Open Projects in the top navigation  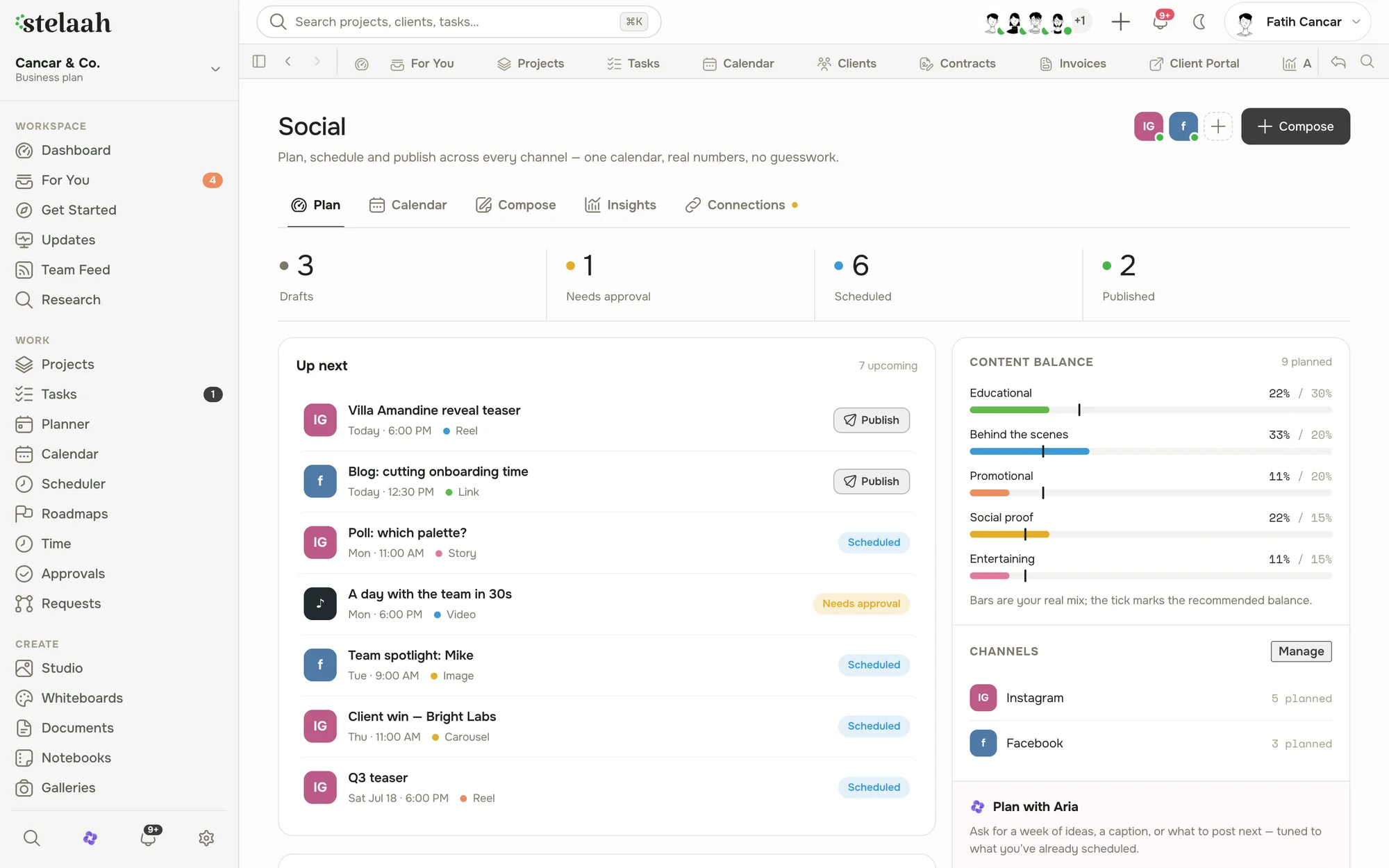point(531,63)
